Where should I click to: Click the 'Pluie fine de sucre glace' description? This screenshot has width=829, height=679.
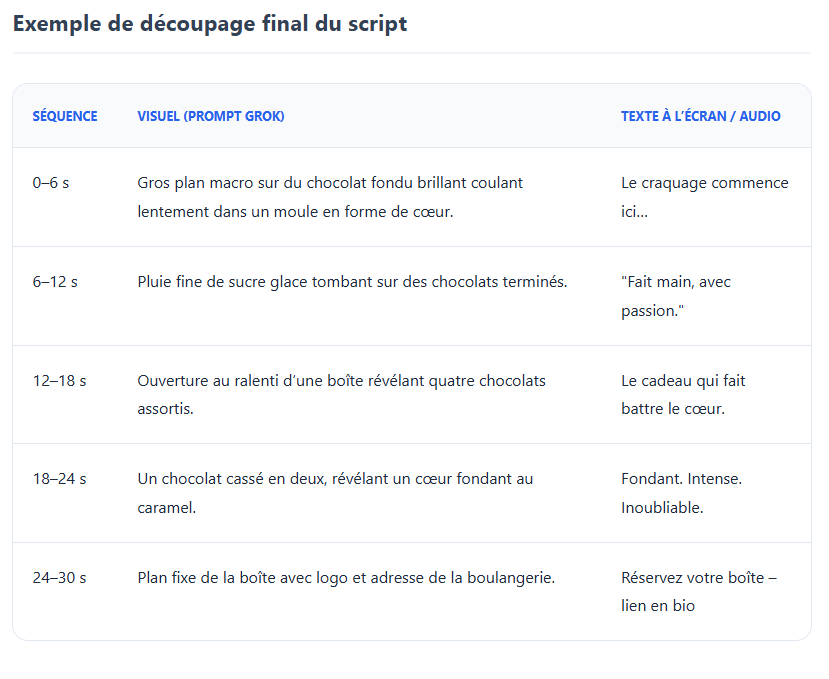point(352,282)
